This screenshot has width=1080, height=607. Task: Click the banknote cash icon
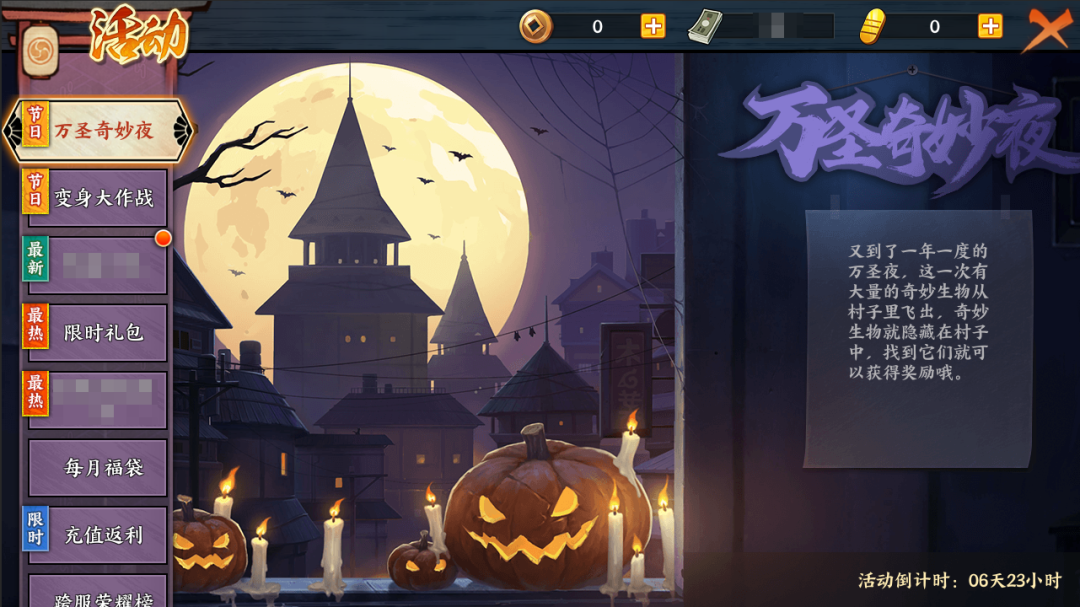pyautogui.click(x=705, y=27)
